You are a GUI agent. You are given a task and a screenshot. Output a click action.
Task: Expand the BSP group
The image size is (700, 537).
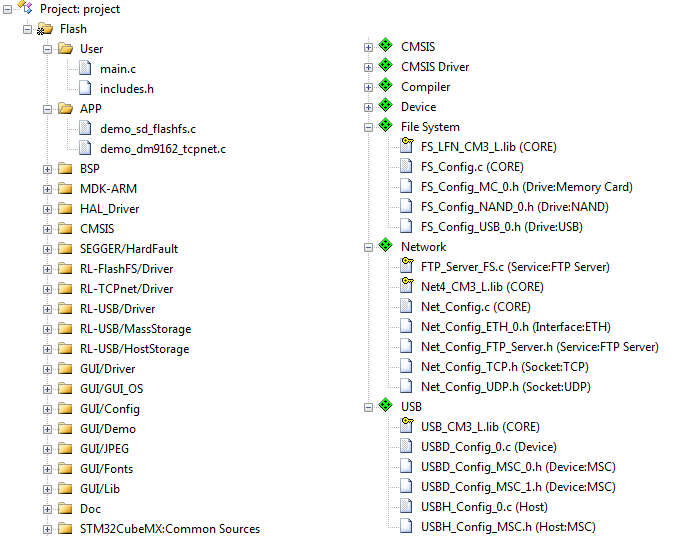(47, 169)
